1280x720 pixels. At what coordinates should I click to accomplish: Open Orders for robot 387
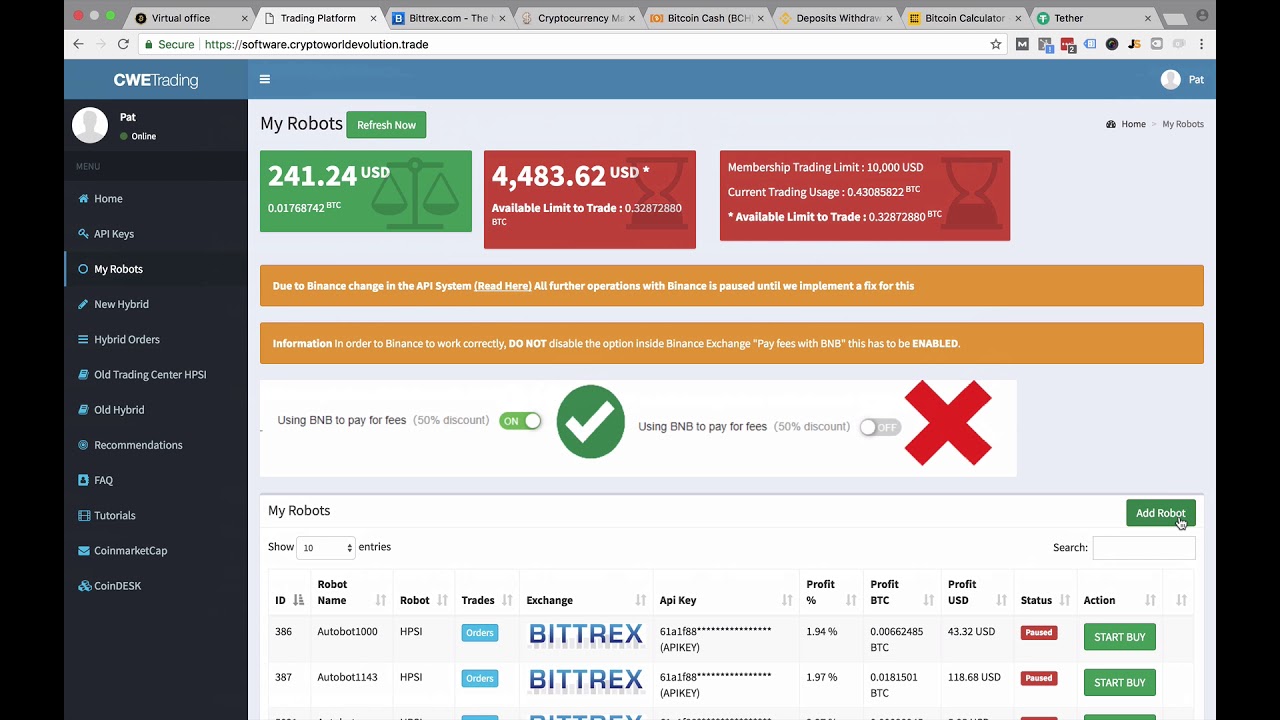click(480, 678)
